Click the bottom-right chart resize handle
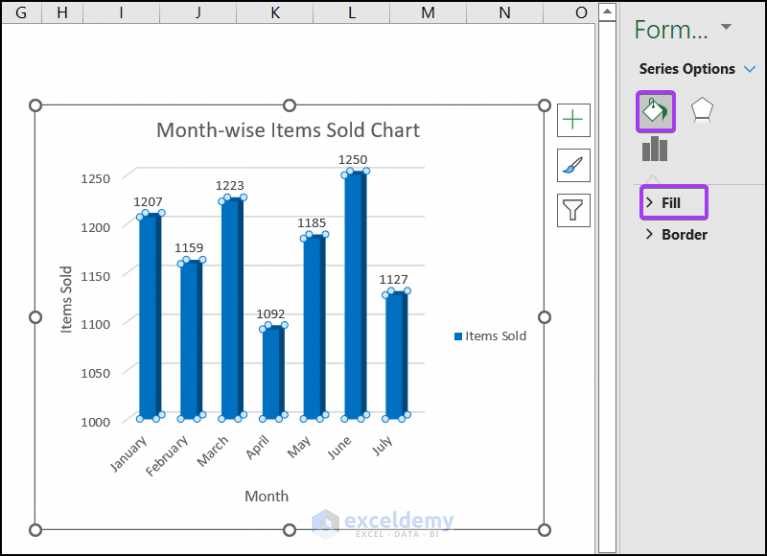767x556 pixels. point(544,530)
